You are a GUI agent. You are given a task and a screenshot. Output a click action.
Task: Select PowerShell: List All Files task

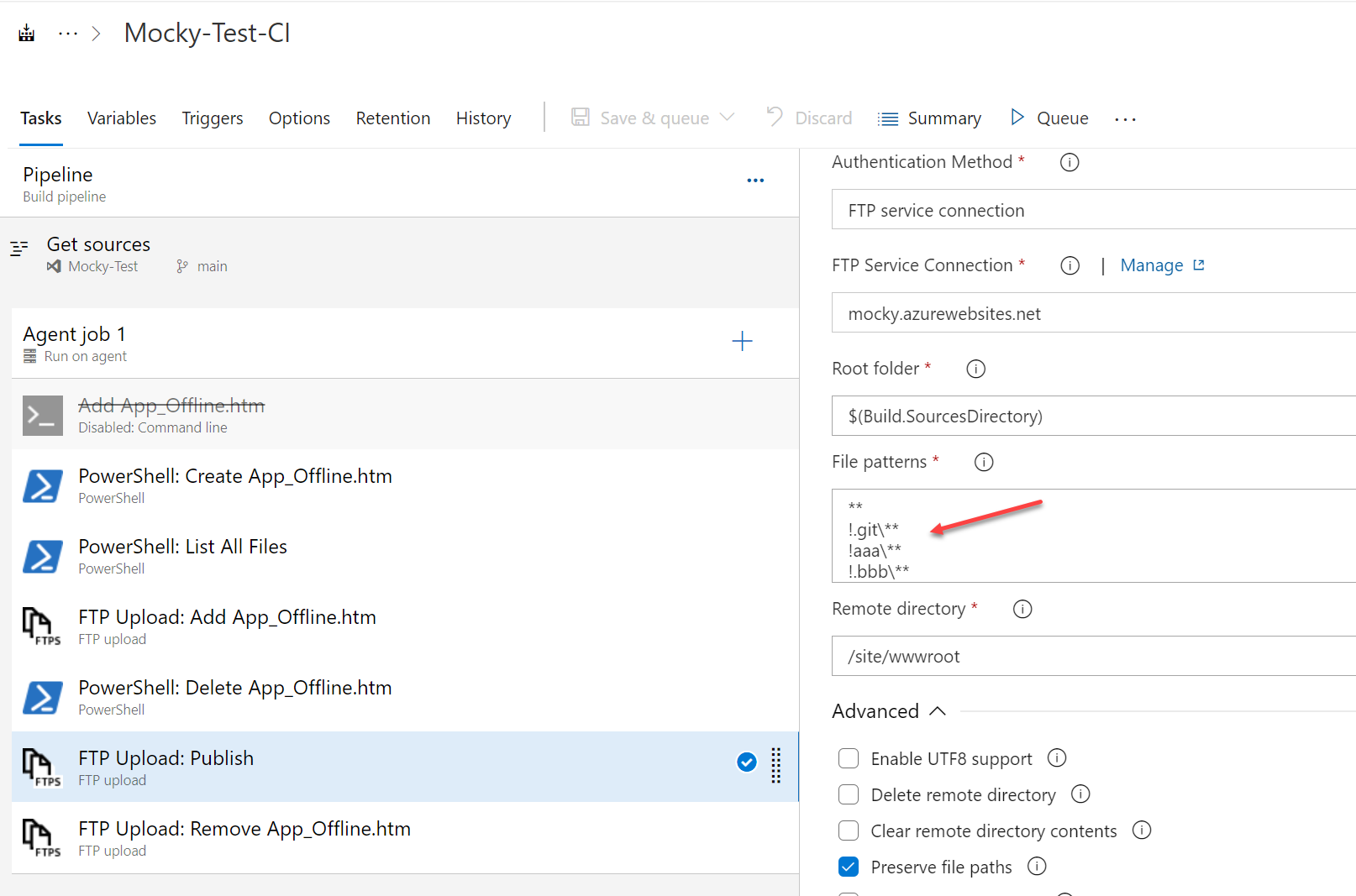405,555
